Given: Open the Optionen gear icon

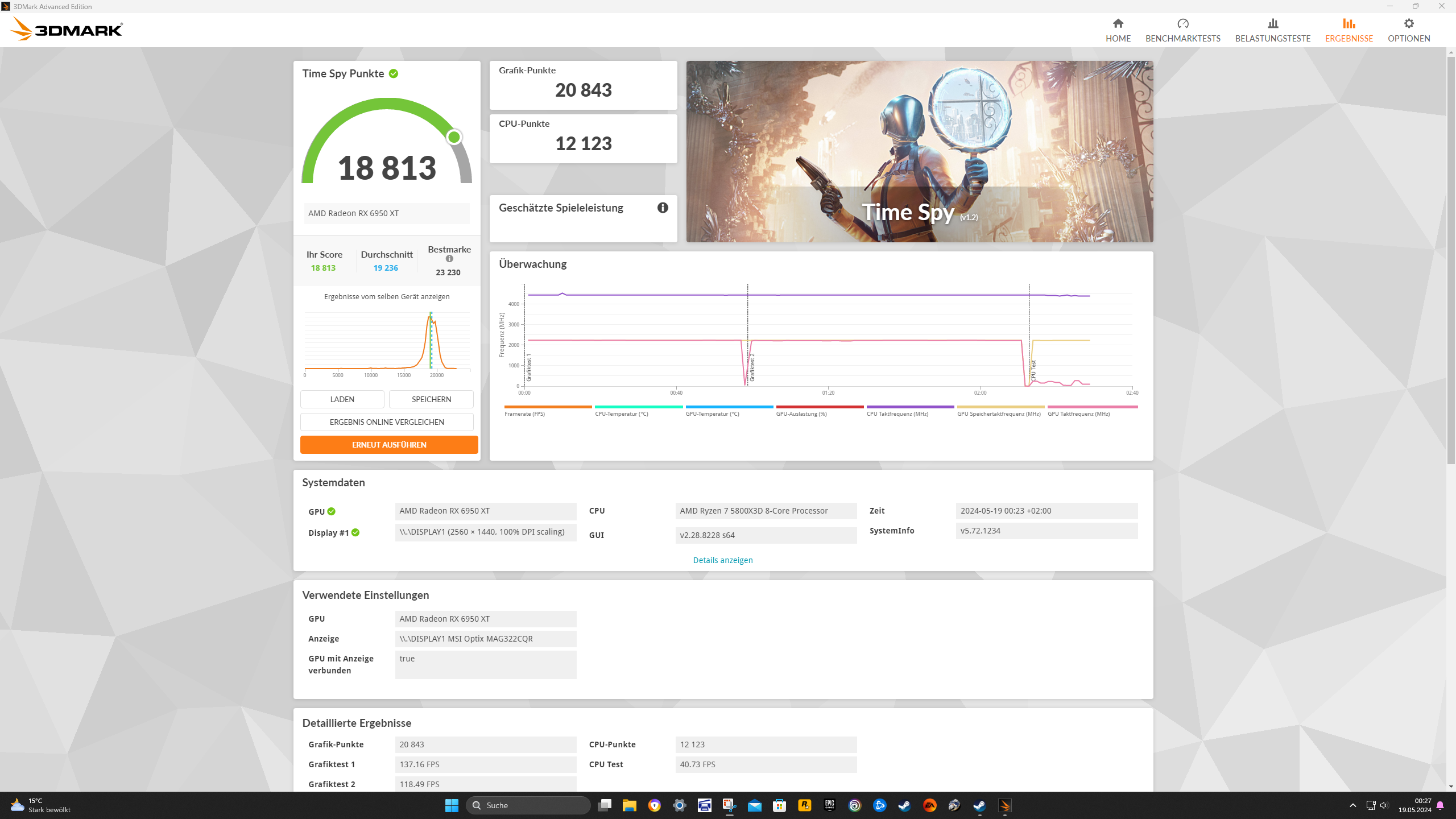Looking at the screenshot, I should pos(1408,23).
